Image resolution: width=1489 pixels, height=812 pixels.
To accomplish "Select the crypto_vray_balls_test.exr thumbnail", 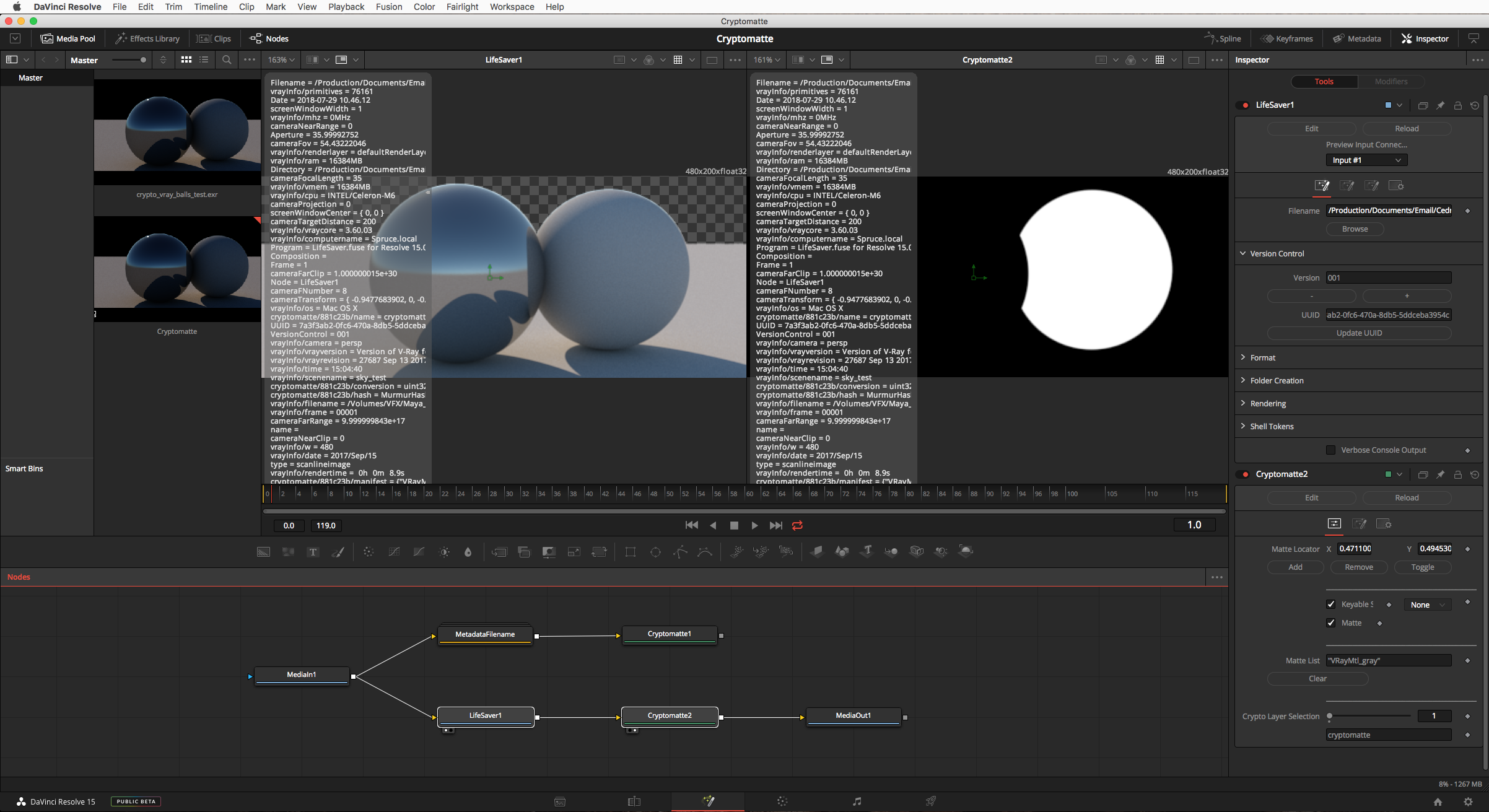I will click(x=177, y=131).
